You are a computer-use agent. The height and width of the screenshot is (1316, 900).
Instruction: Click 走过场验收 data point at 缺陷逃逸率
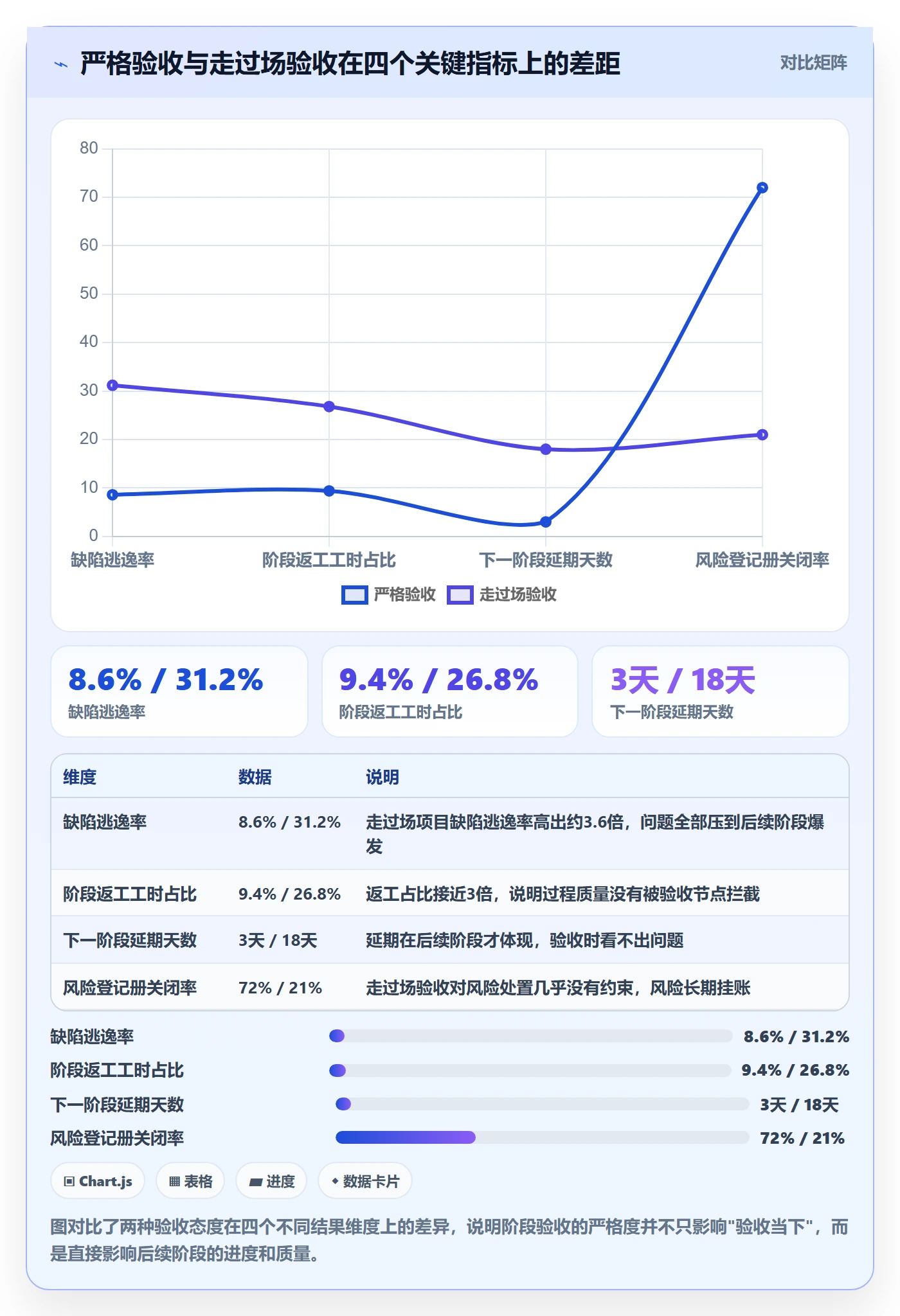[113, 385]
